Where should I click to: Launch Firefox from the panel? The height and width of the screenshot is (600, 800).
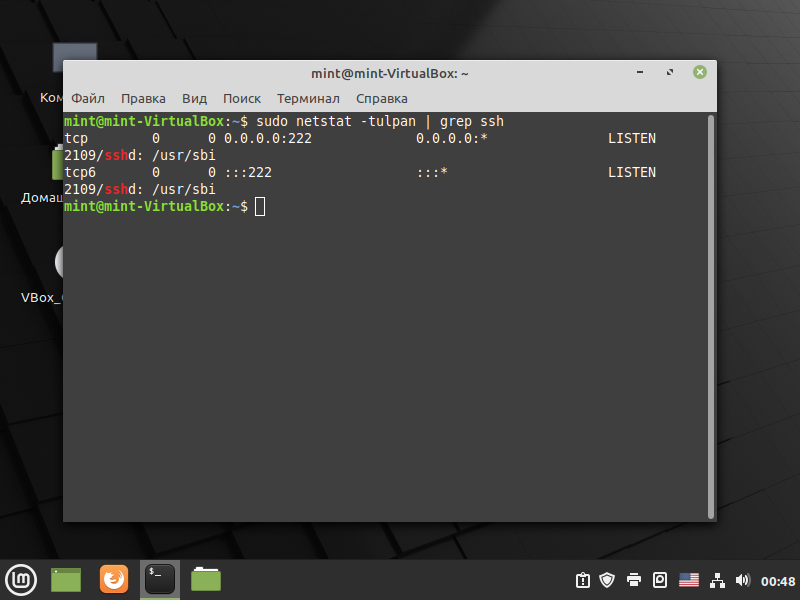pyautogui.click(x=114, y=579)
